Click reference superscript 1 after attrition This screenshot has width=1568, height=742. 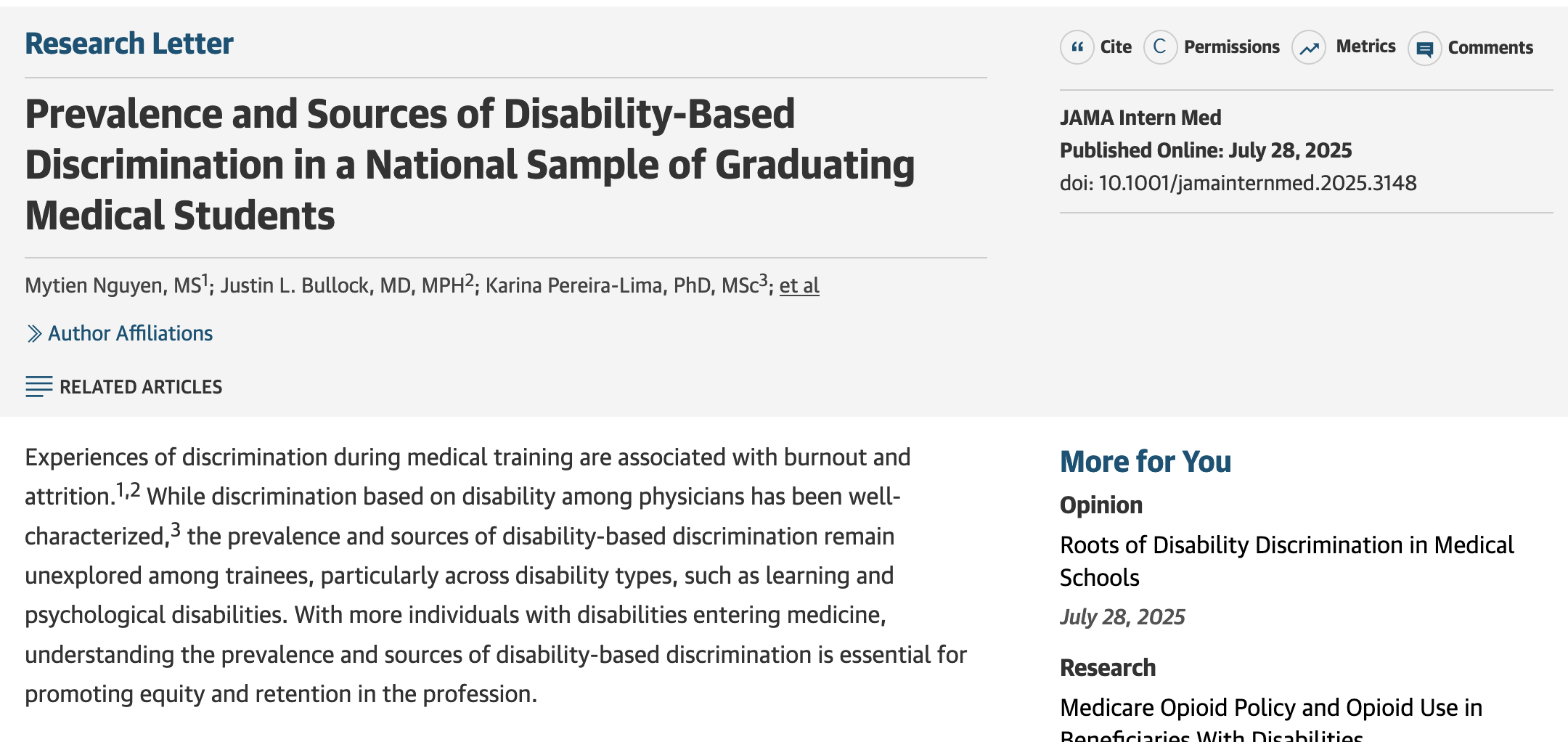coord(121,490)
